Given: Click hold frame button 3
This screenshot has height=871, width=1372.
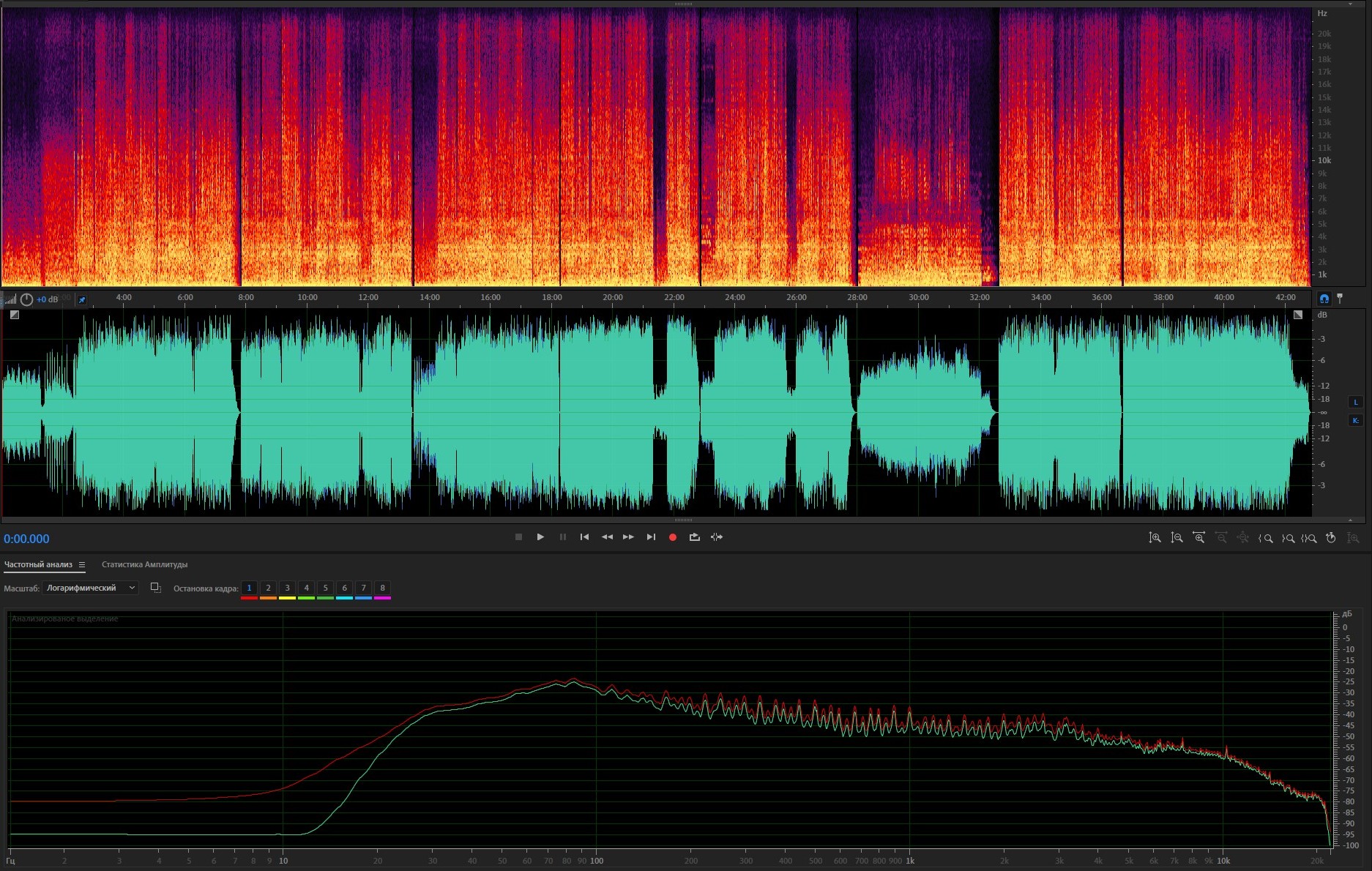Looking at the screenshot, I should pos(287,588).
